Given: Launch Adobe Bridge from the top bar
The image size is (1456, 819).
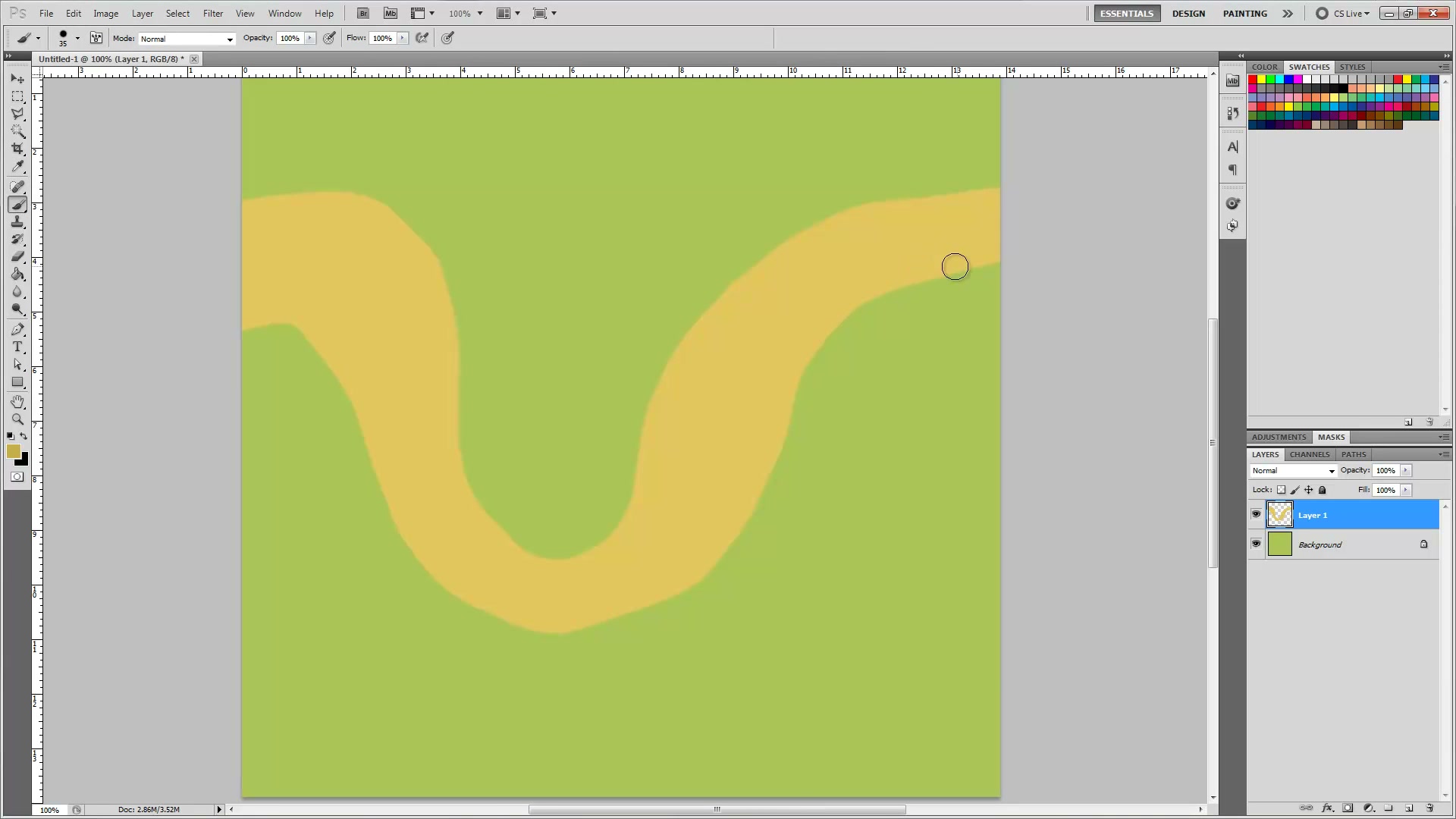Looking at the screenshot, I should pyautogui.click(x=363, y=14).
